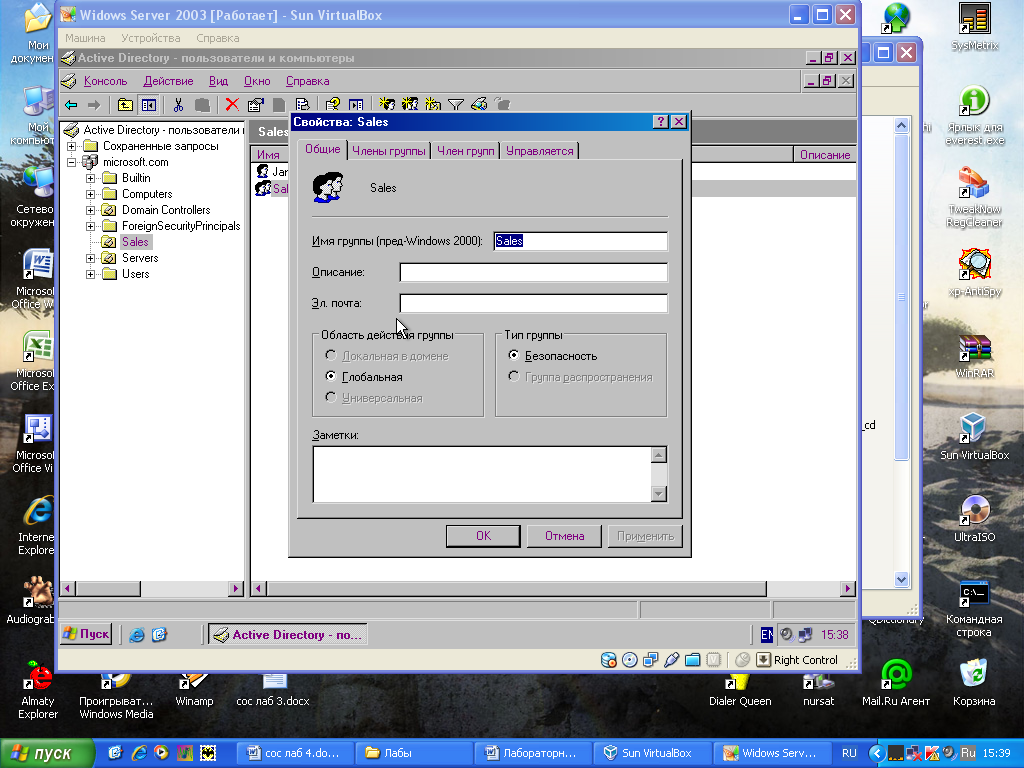The image size is (1024, 768).
Task: Open the Окно menu
Action: (x=257, y=81)
